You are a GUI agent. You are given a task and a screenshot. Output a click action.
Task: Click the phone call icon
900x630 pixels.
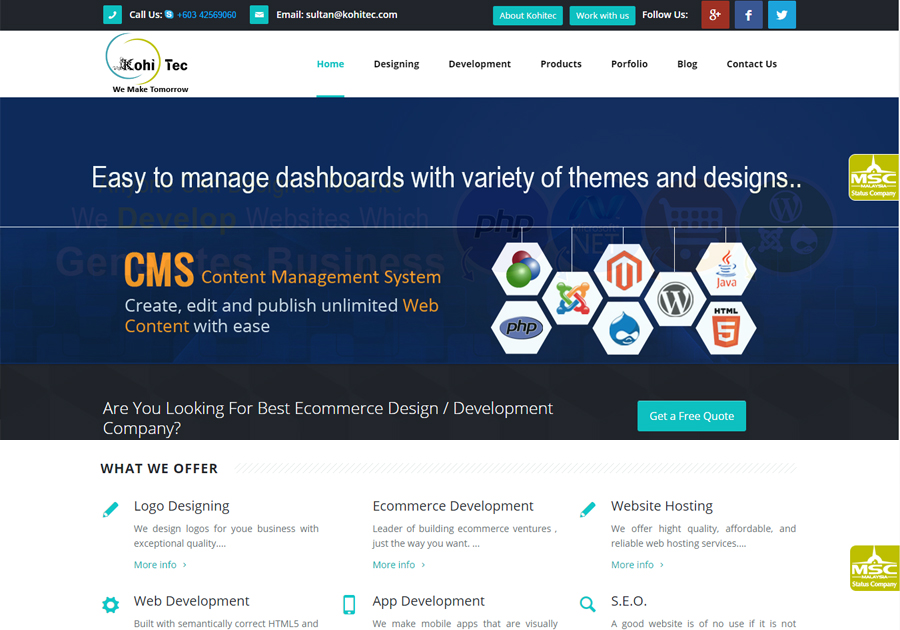click(113, 15)
